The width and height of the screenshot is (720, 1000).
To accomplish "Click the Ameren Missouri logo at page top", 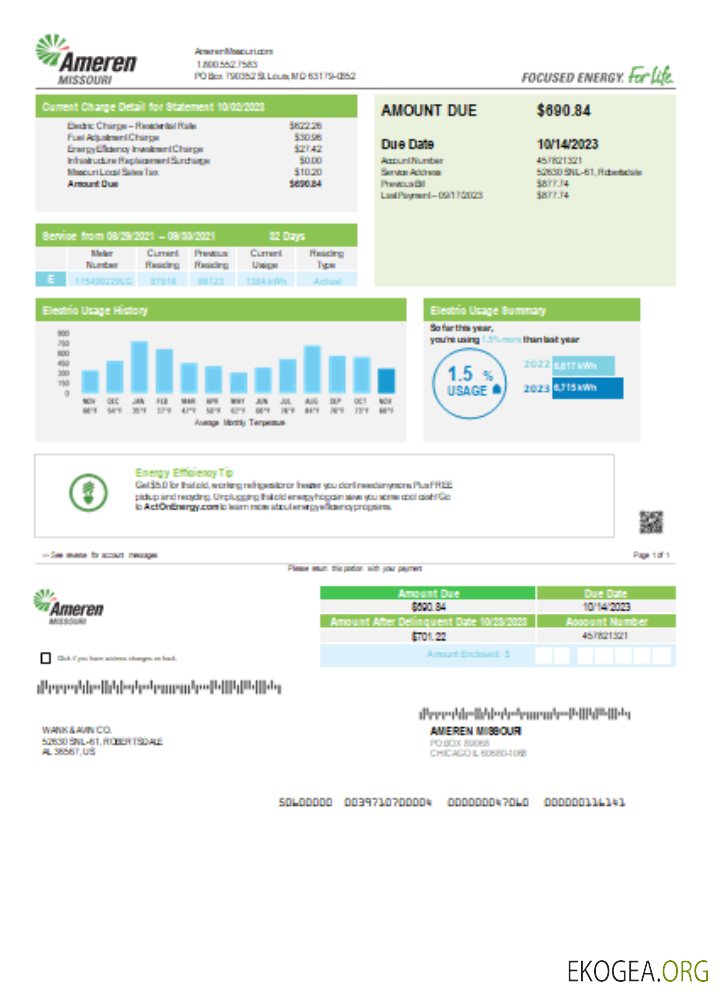I will [x=86, y=59].
